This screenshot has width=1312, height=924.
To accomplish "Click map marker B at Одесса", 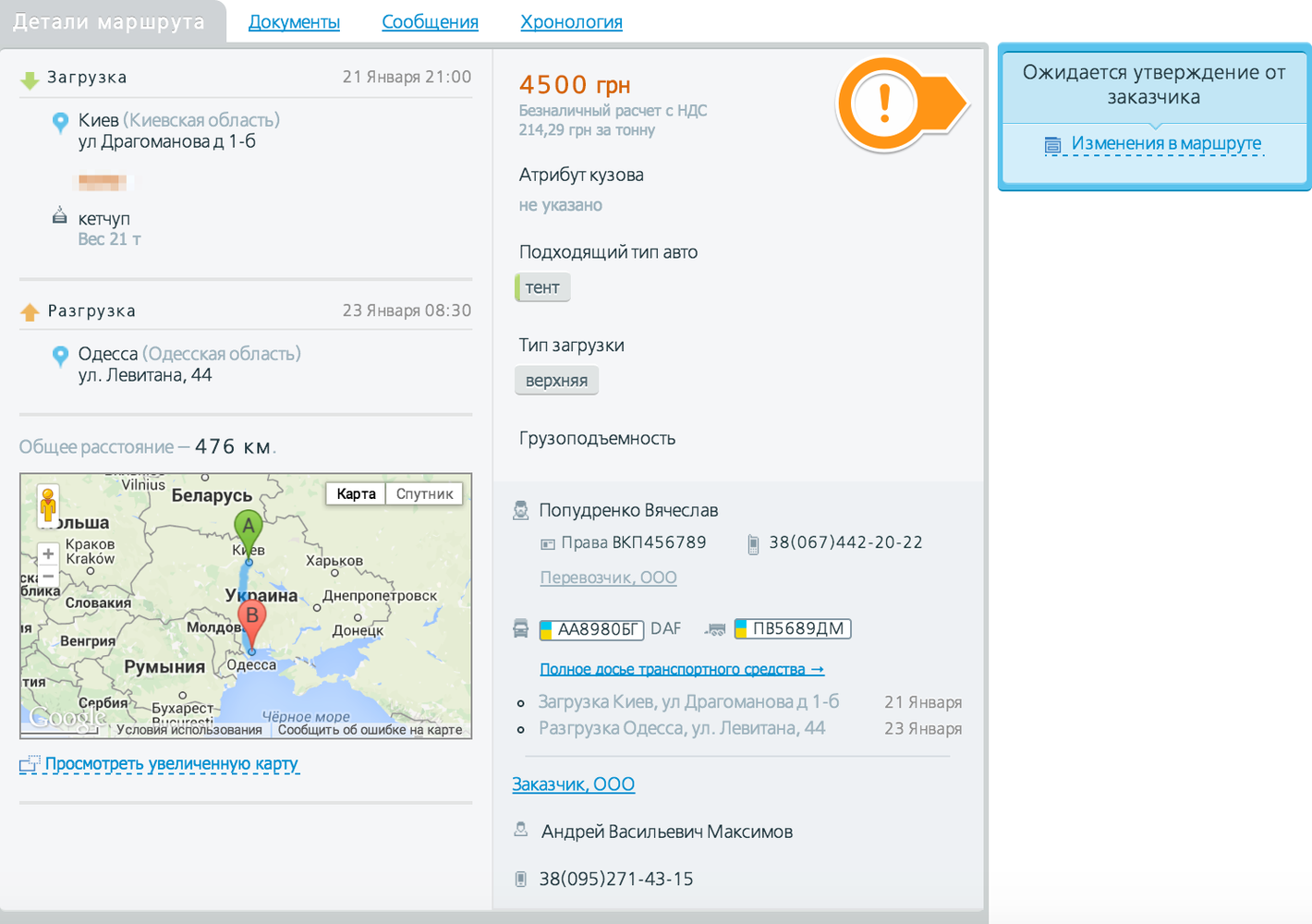I will (251, 621).
